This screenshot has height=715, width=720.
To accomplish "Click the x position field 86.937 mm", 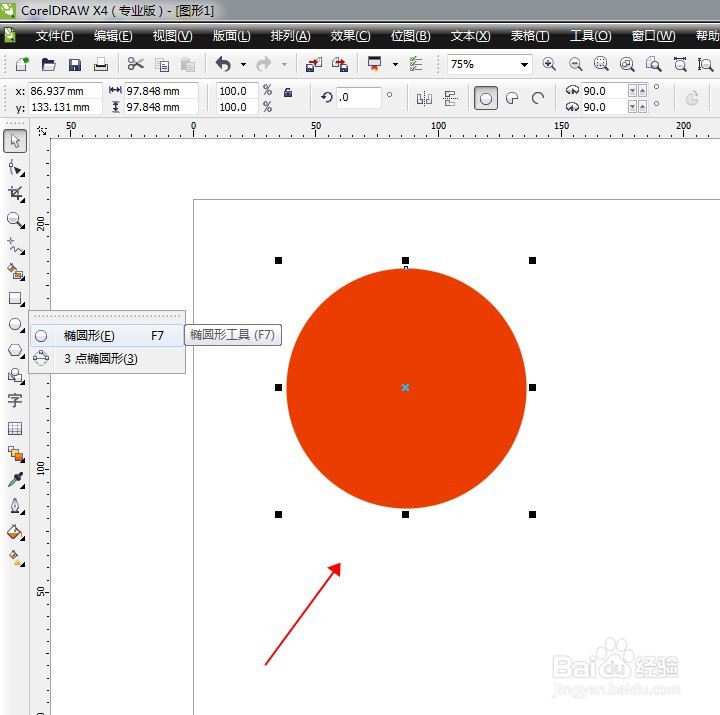I will (x=65, y=91).
